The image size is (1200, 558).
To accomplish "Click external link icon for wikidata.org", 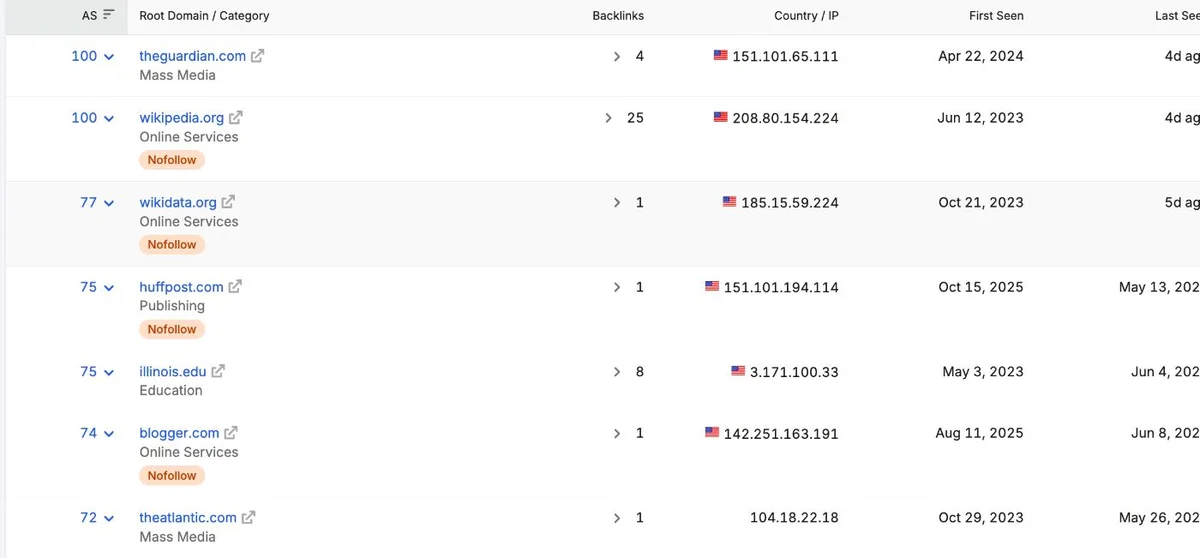I will [x=228, y=203].
